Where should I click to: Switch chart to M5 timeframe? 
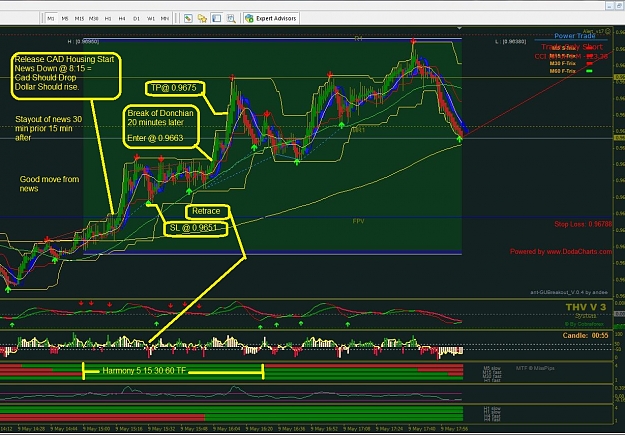coord(65,18)
